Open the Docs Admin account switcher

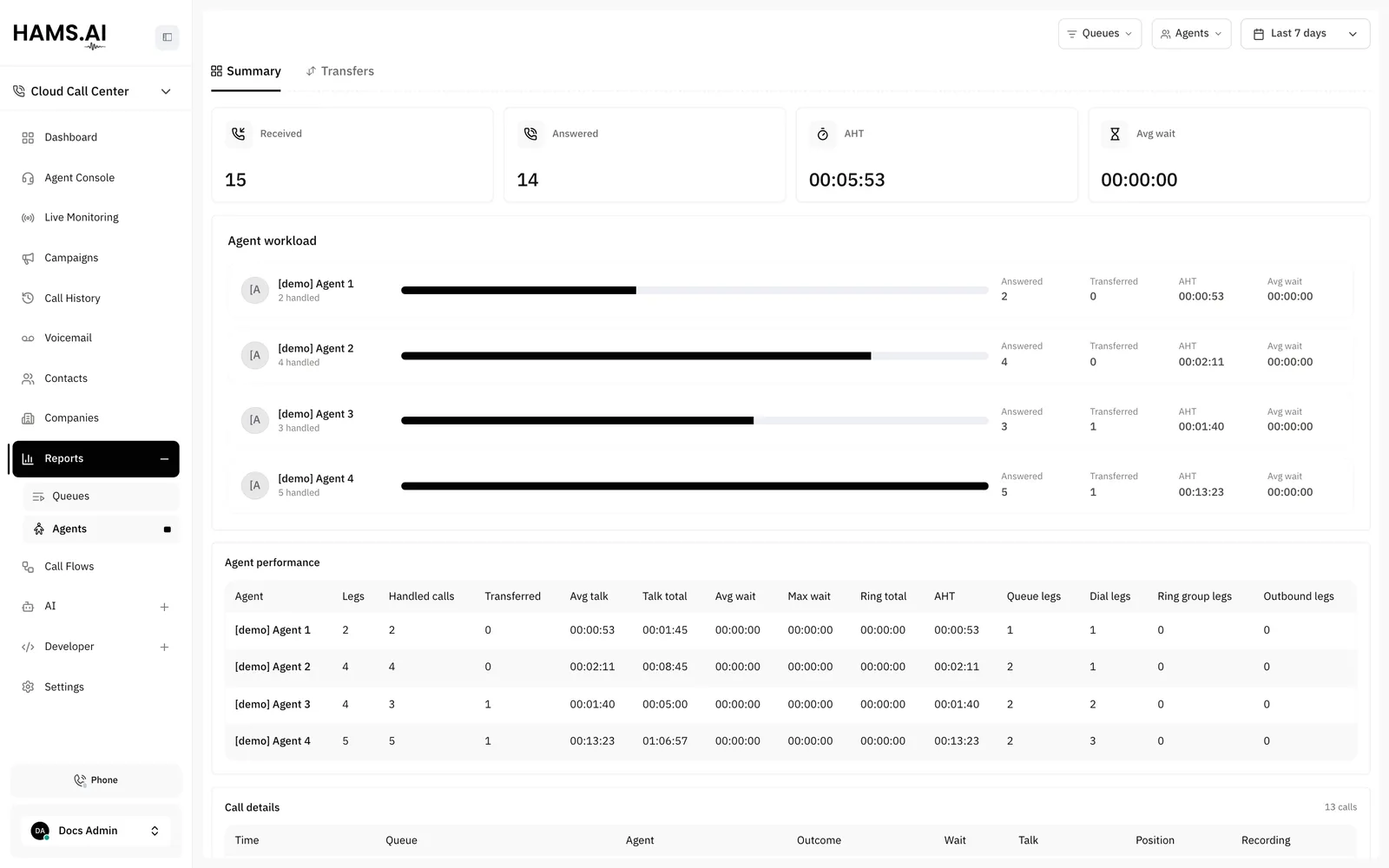[x=95, y=831]
